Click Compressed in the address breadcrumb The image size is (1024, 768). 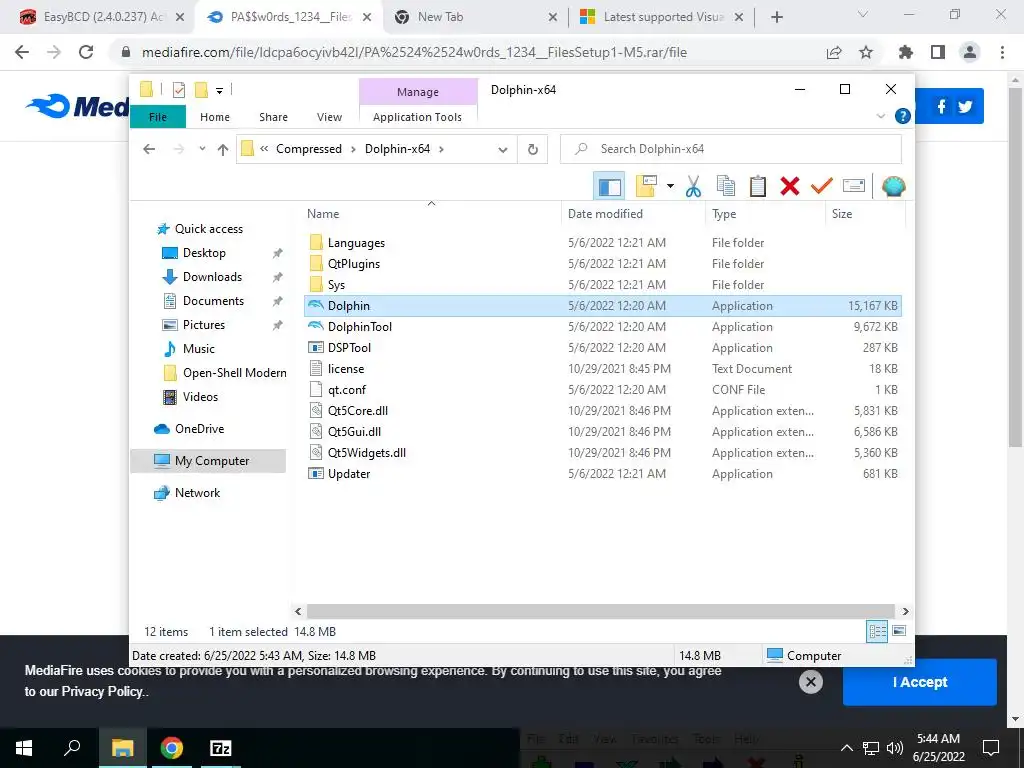[309, 149]
